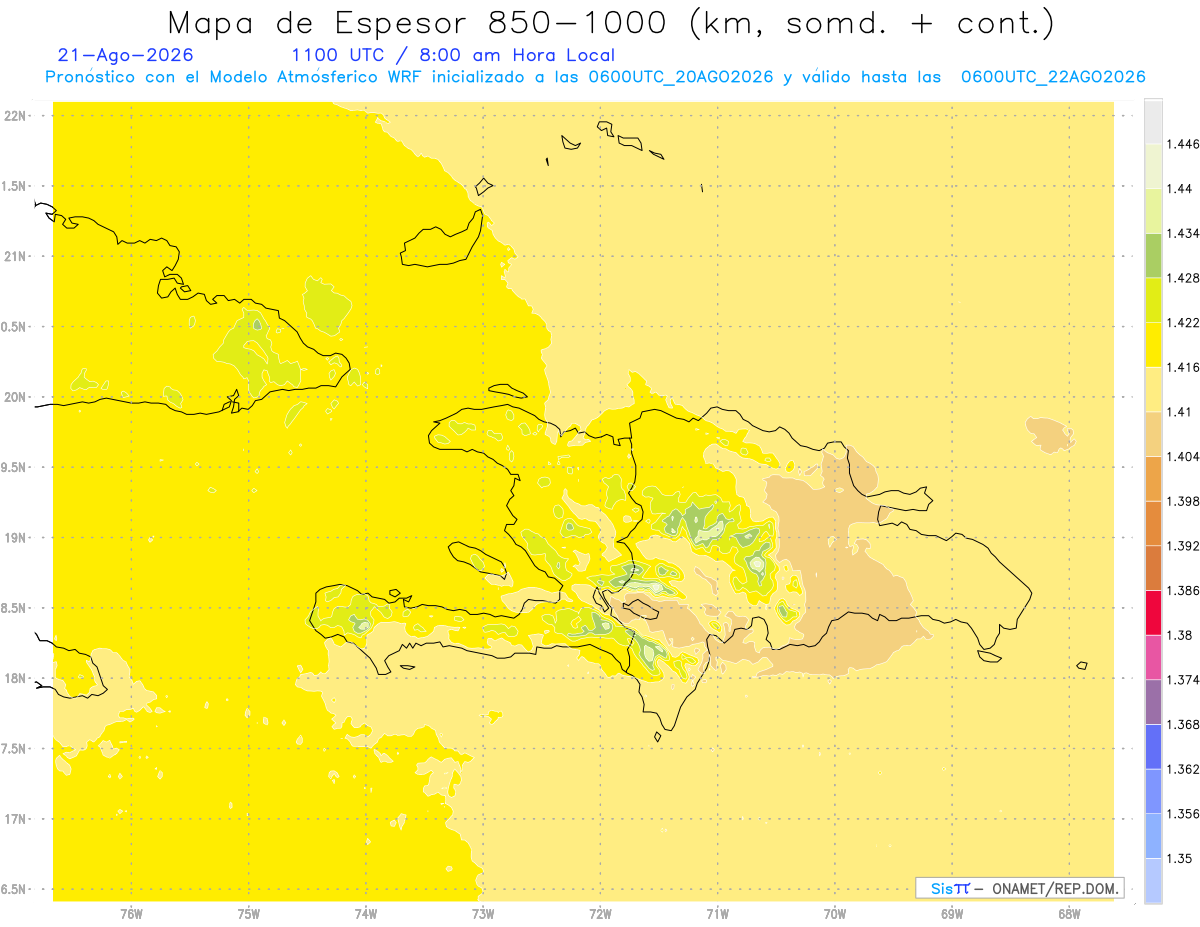Click latitude label '20N'
This screenshot has height=927, width=1200.
pos(15,397)
